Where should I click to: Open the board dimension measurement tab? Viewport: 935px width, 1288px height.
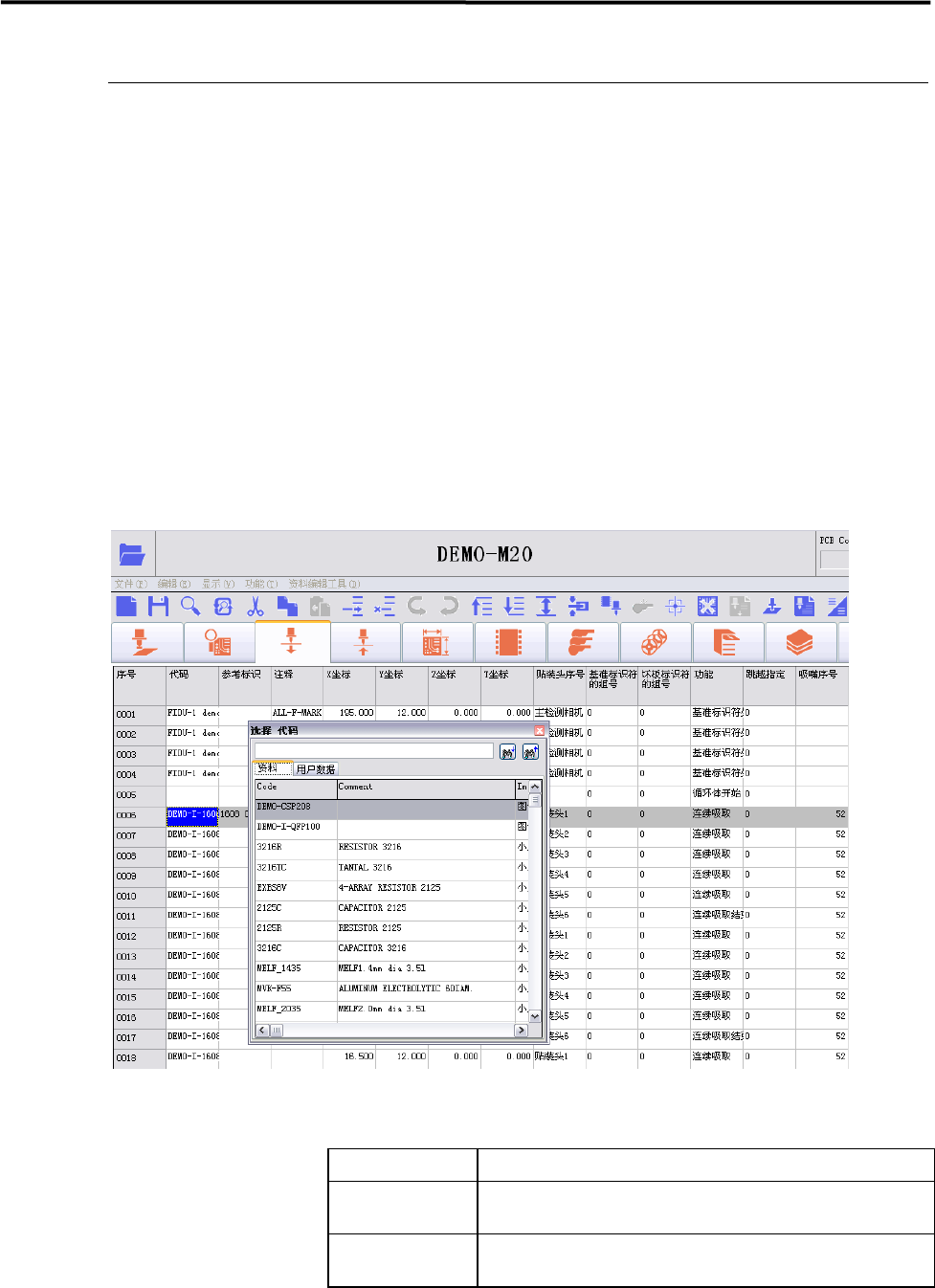[x=436, y=642]
